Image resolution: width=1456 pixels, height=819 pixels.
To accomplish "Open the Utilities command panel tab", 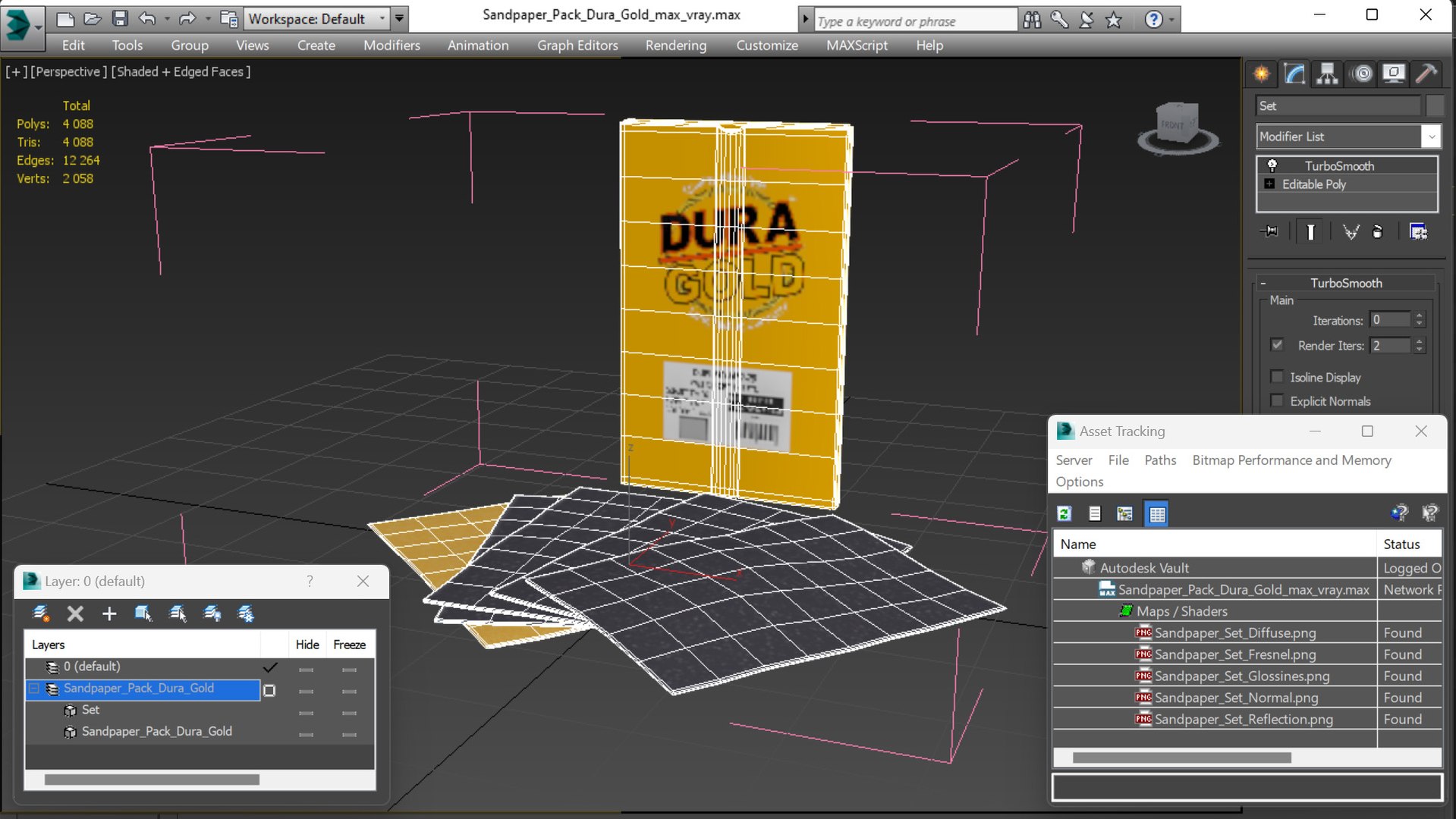I will click(x=1426, y=74).
